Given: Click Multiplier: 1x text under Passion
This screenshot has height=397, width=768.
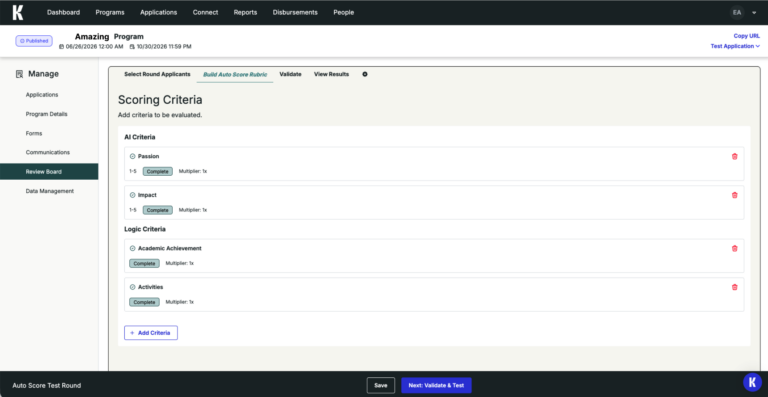Looking at the screenshot, I should pos(192,171).
